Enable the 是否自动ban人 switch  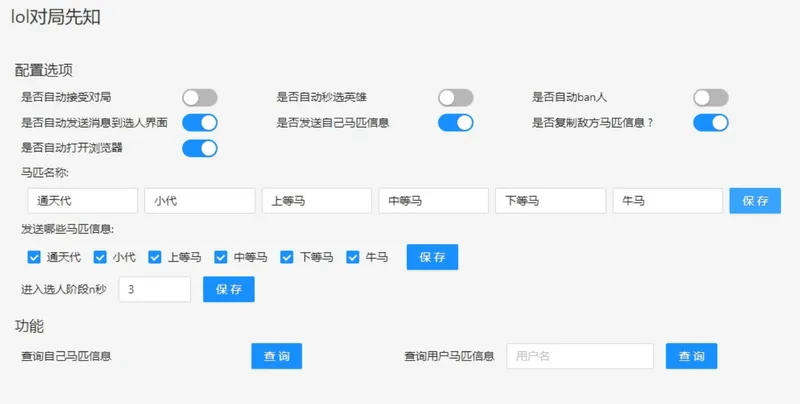pos(711,97)
